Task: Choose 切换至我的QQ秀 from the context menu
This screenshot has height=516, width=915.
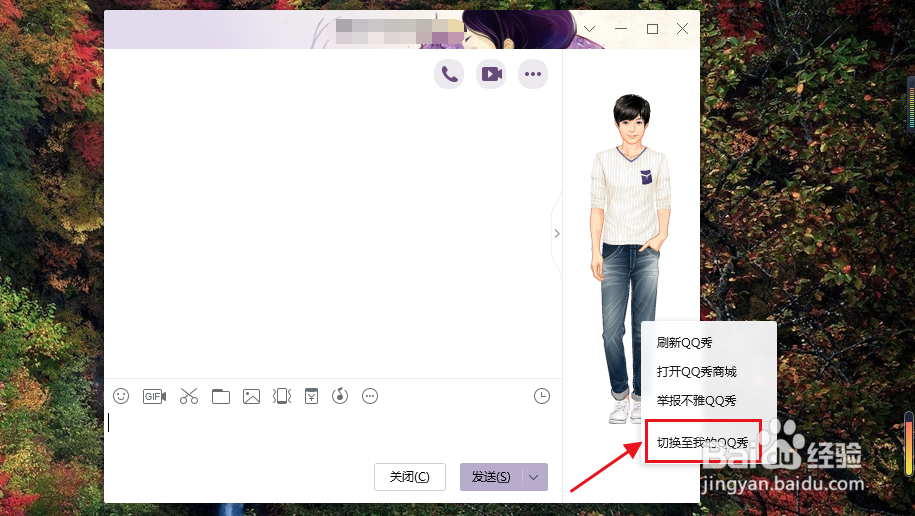Action: tap(703, 442)
